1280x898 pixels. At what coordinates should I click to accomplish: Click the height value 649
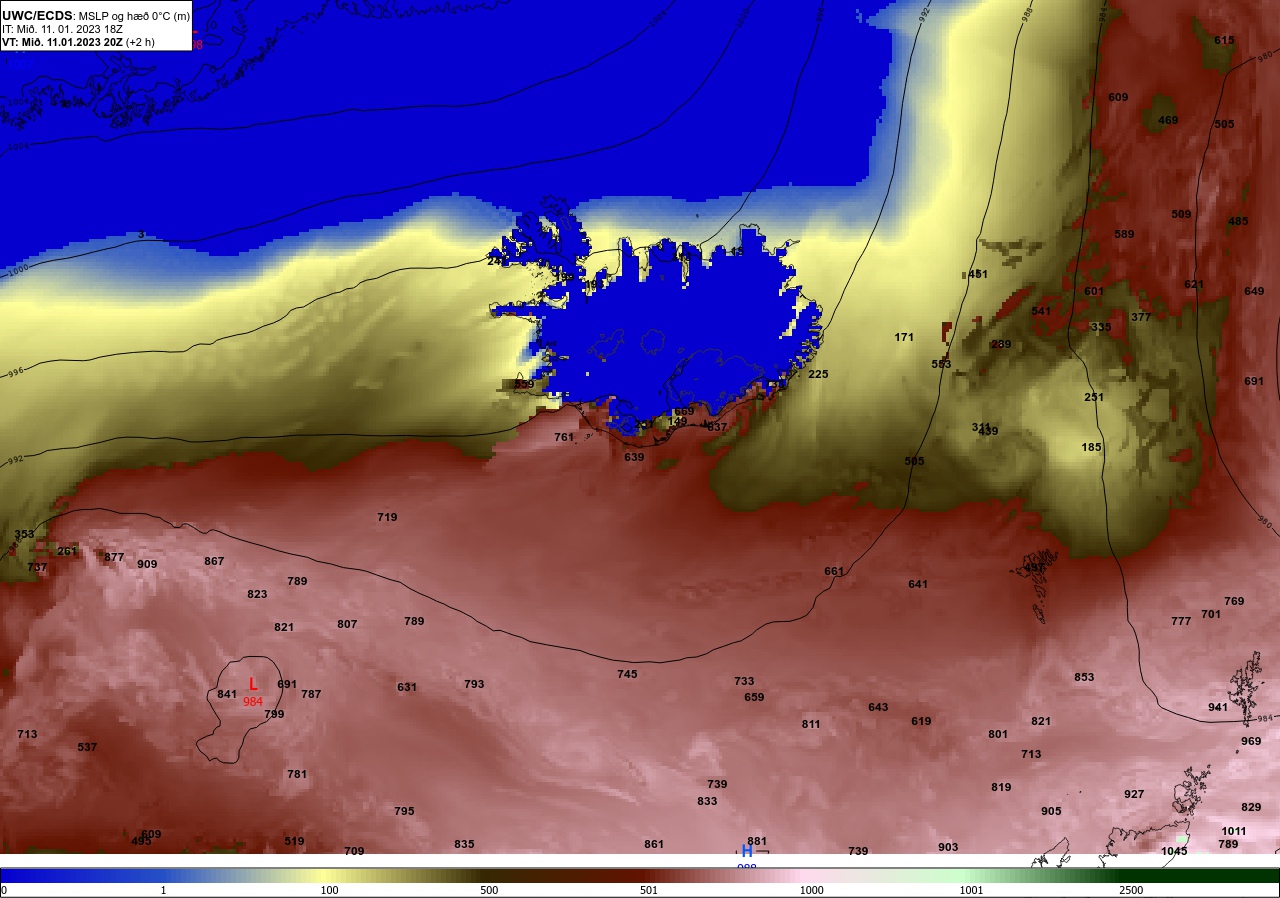(1254, 291)
